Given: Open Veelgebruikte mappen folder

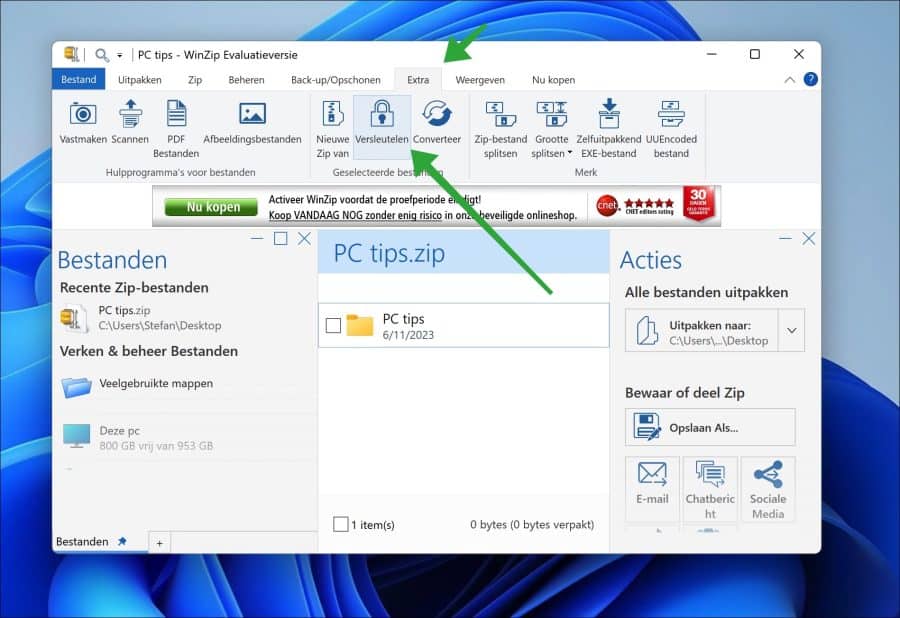Looking at the screenshot, I should (x=137, y=386).
